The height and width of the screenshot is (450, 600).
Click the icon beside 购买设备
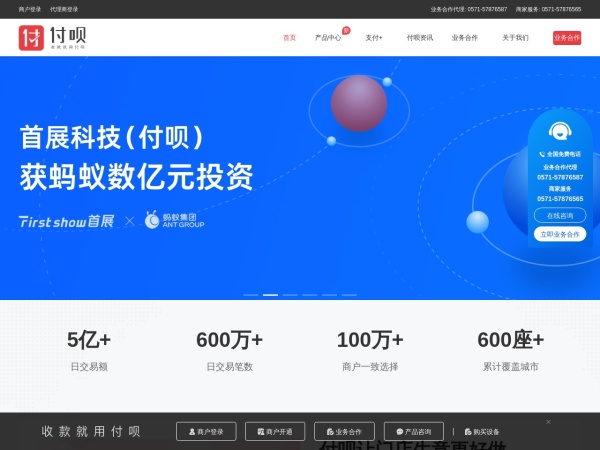pyautogui.click(x=468, y=432)
